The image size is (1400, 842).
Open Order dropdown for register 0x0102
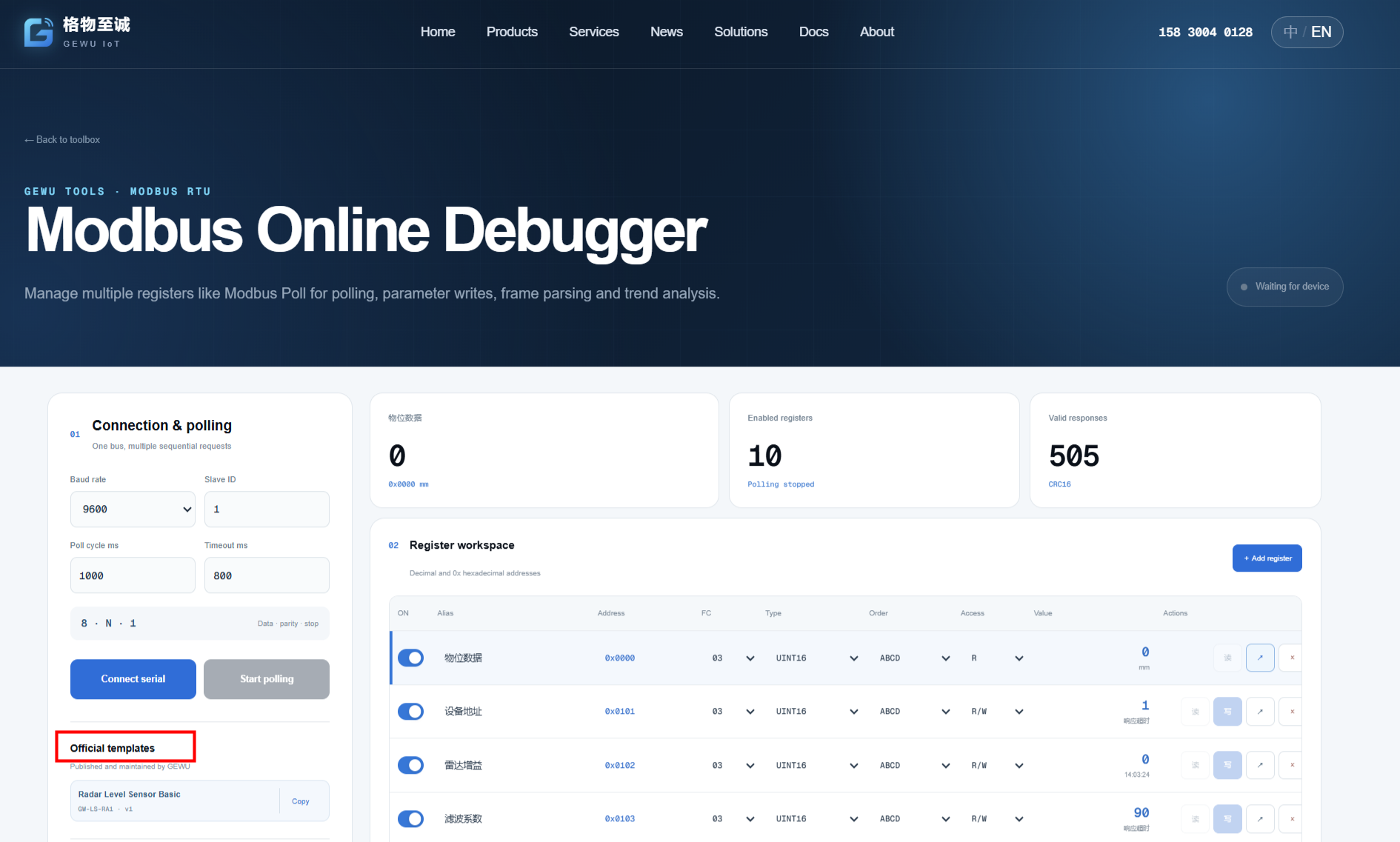pyautogui.click(x=914, y=765)
